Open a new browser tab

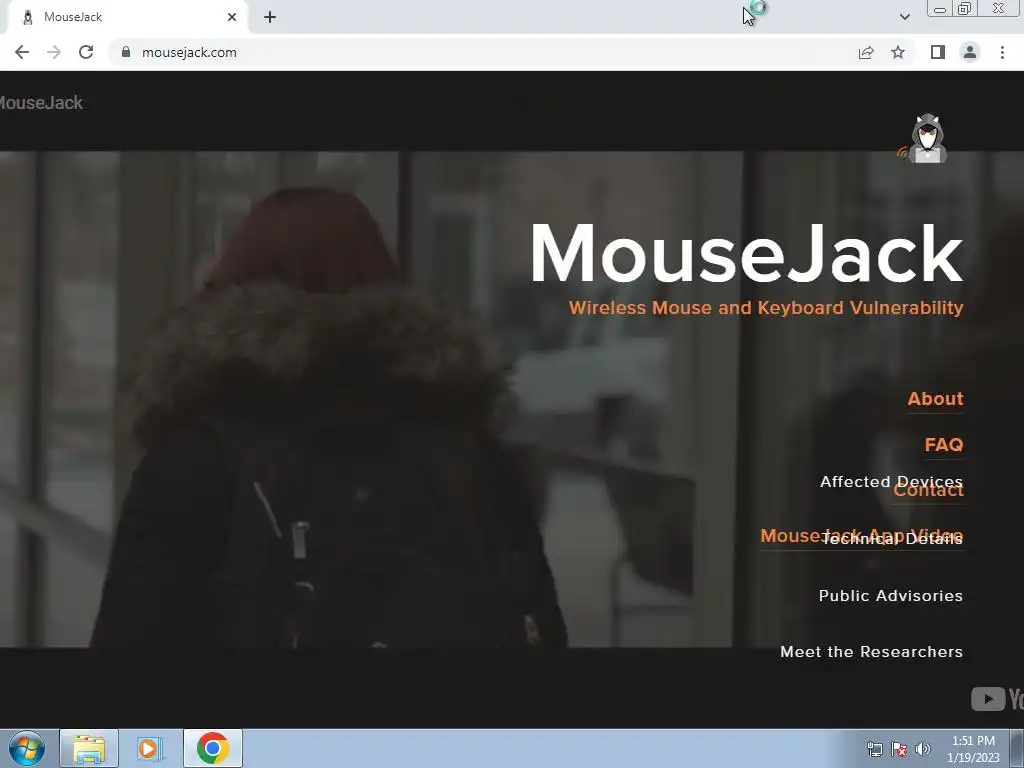(270, 17)
